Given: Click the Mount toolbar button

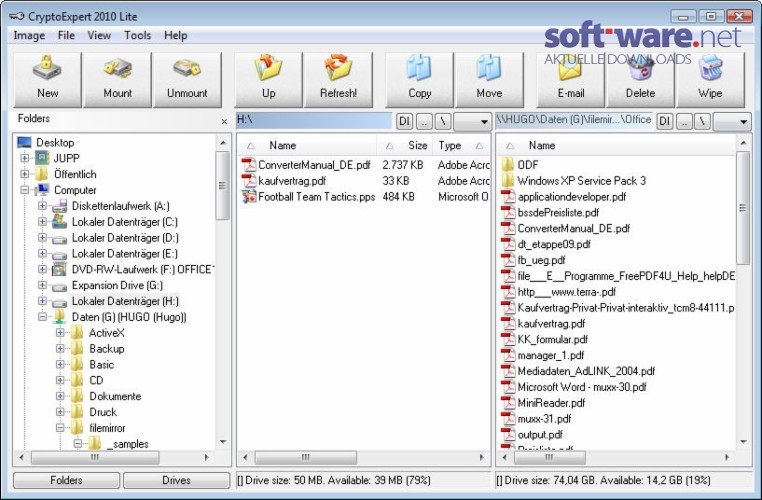Looking at the screenshot, I should coord(117,80).
